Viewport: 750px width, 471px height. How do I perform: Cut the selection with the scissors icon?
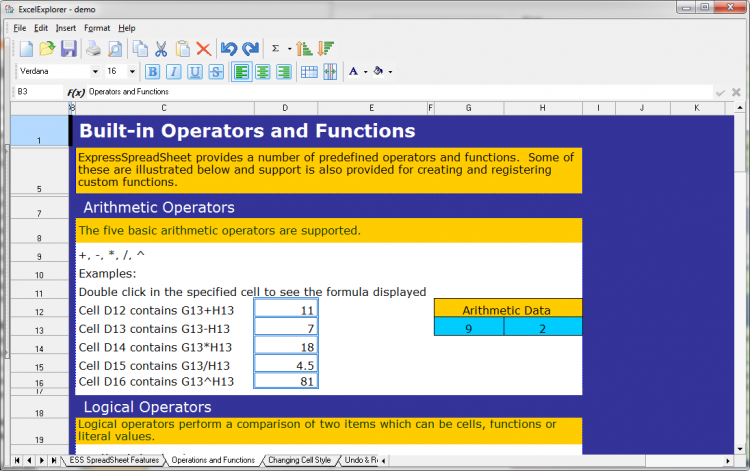tap(161, 48)
